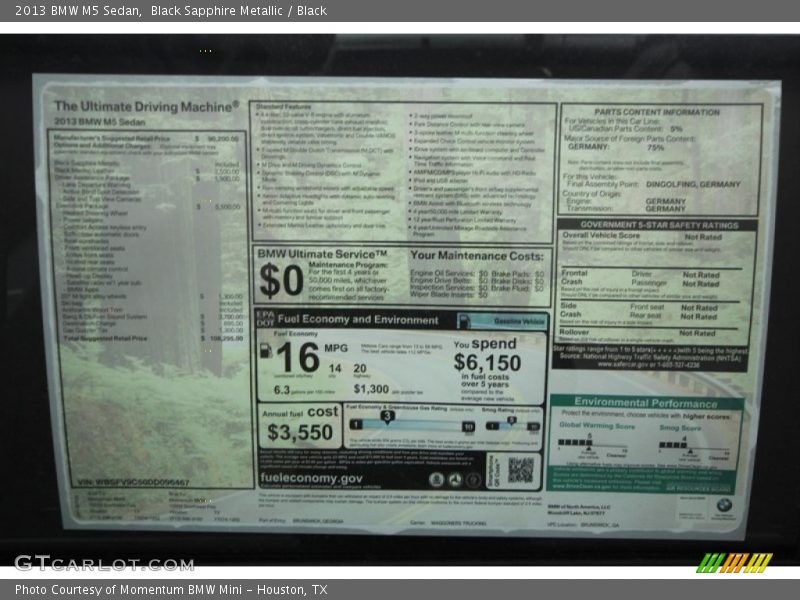
Task: Click the 'Standard Features' heading
Action: pos(283,107)
